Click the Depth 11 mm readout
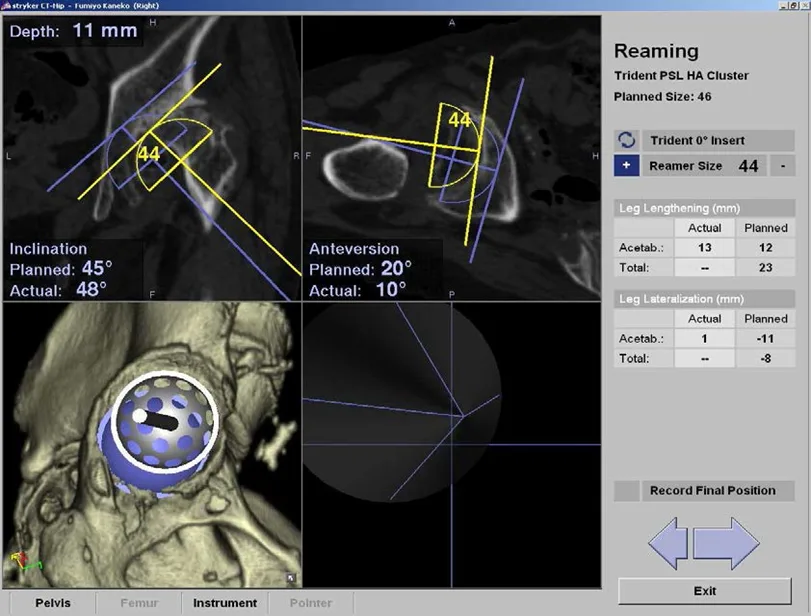 pyautogui.click(x=73, y=31)
